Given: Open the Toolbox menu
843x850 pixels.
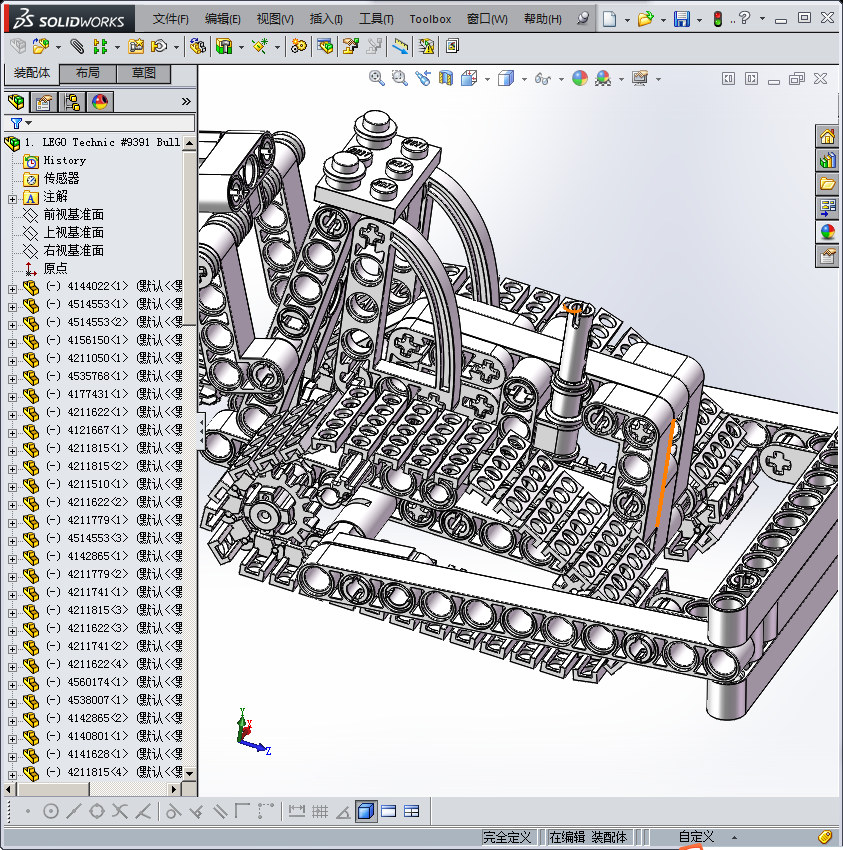Looking at the screenshot, I should coord(430,19).
